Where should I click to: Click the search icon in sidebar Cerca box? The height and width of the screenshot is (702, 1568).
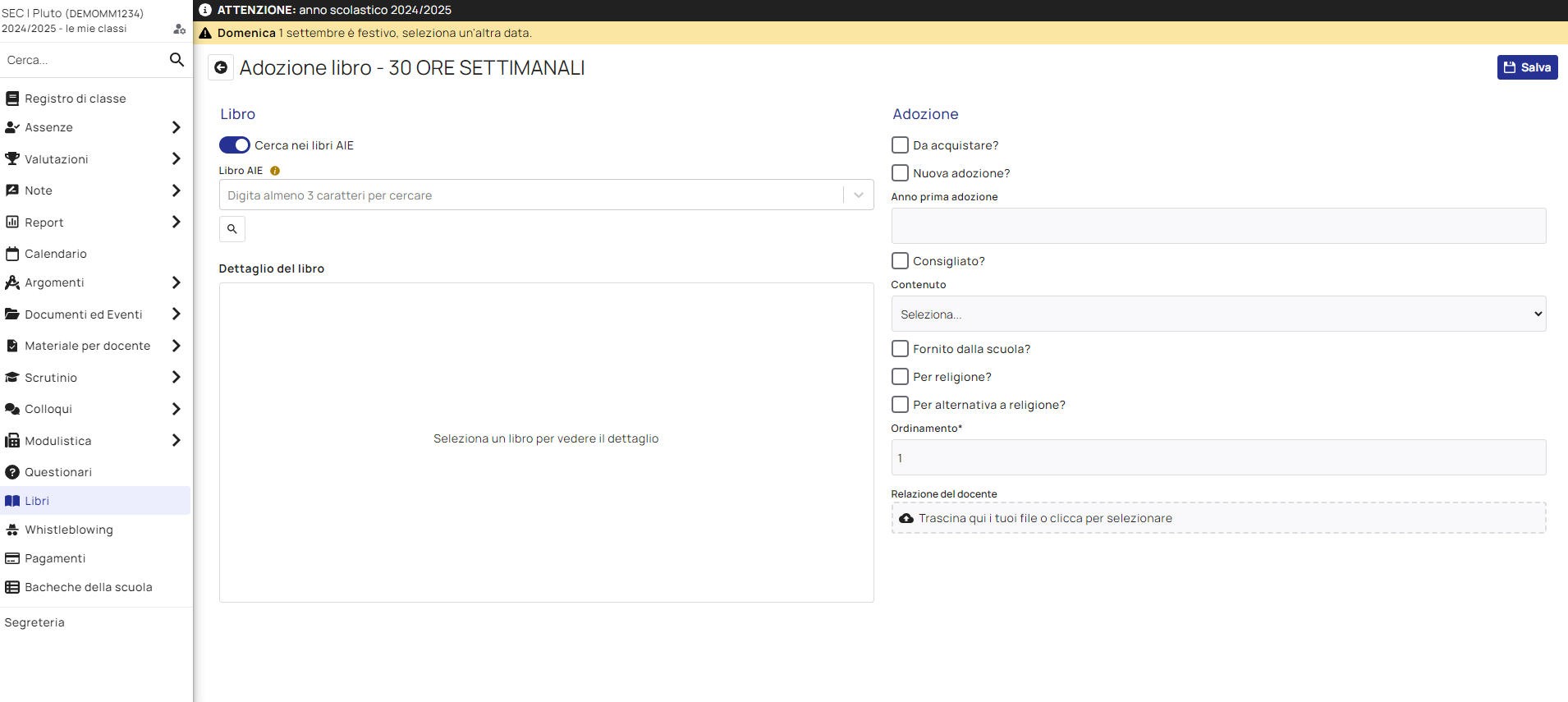click(x=177, y=59)
